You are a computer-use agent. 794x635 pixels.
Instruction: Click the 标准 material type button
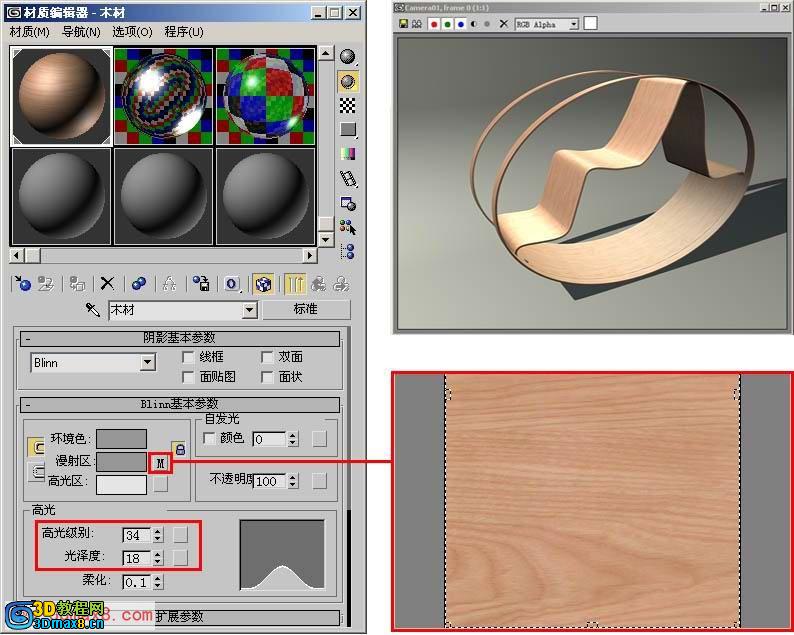(x=305, y=309)
